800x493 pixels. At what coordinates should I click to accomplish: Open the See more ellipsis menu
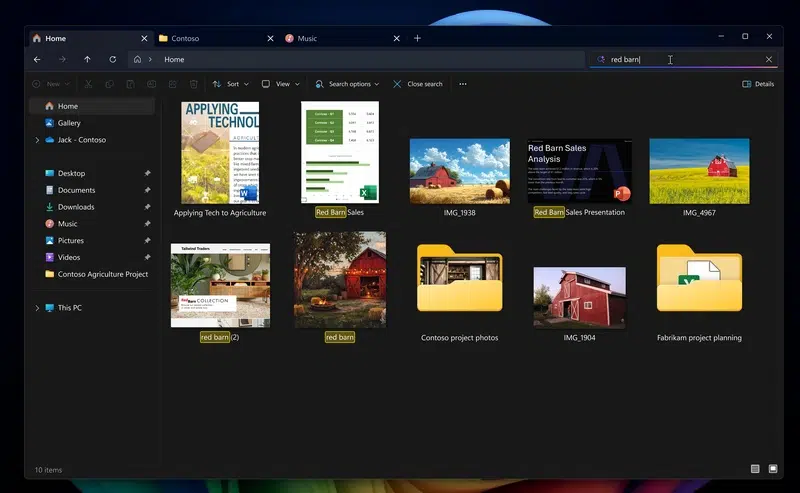462,84
